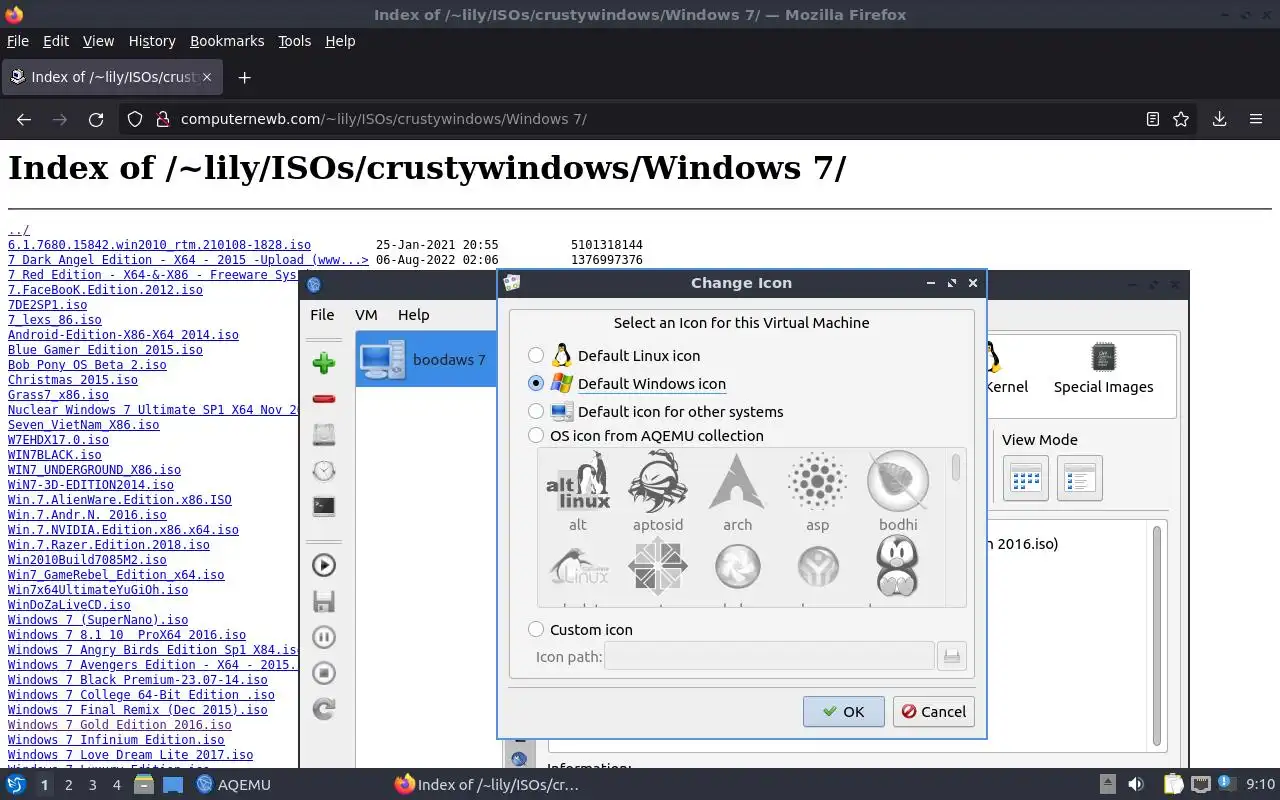Click the volume icon in system tray

pos(1136,785)
